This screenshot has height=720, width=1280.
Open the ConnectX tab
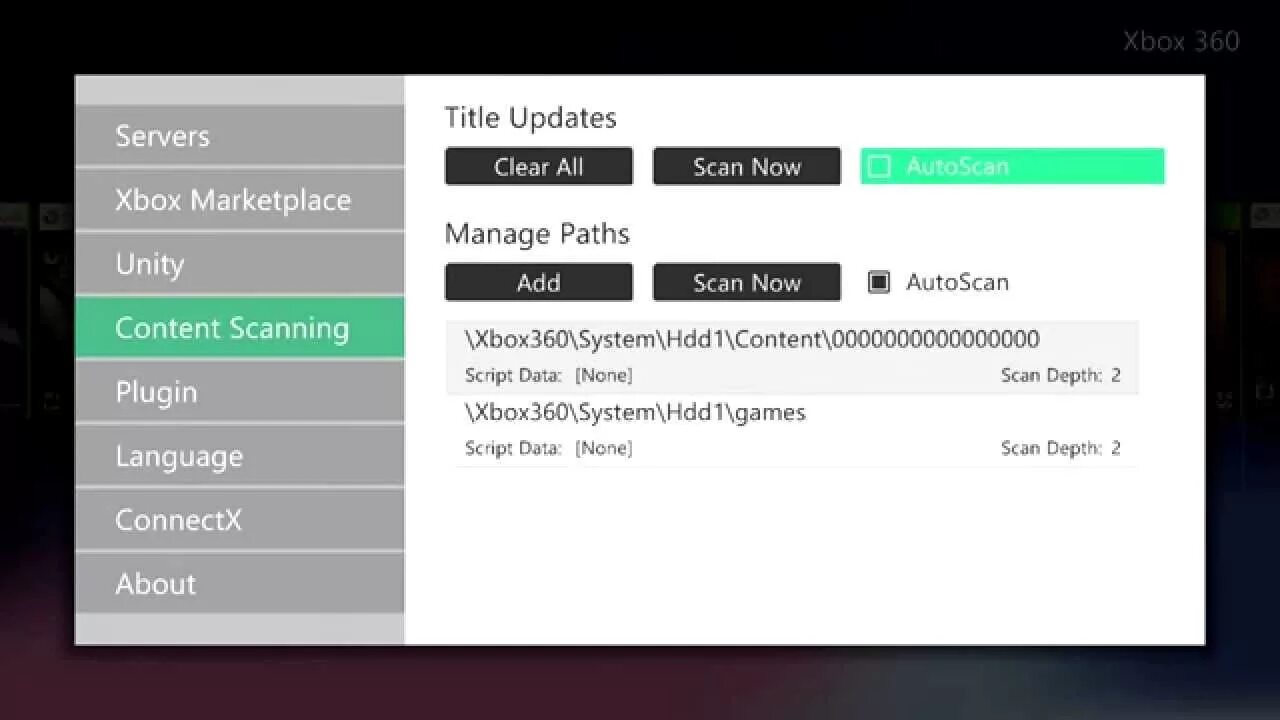click(x=240, y=520)
